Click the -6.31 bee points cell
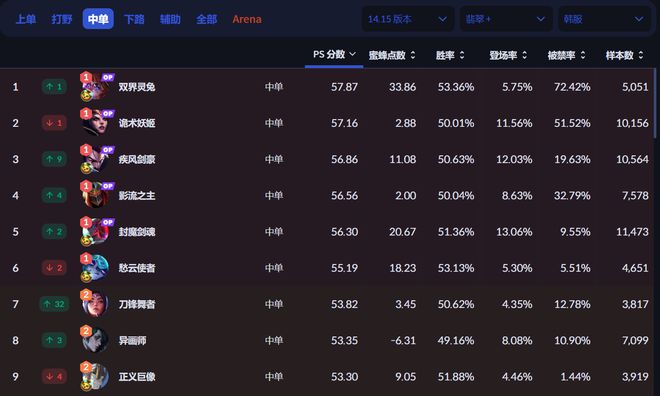The width and height of the screenshot is (660, 396). (x=403, y=340)
